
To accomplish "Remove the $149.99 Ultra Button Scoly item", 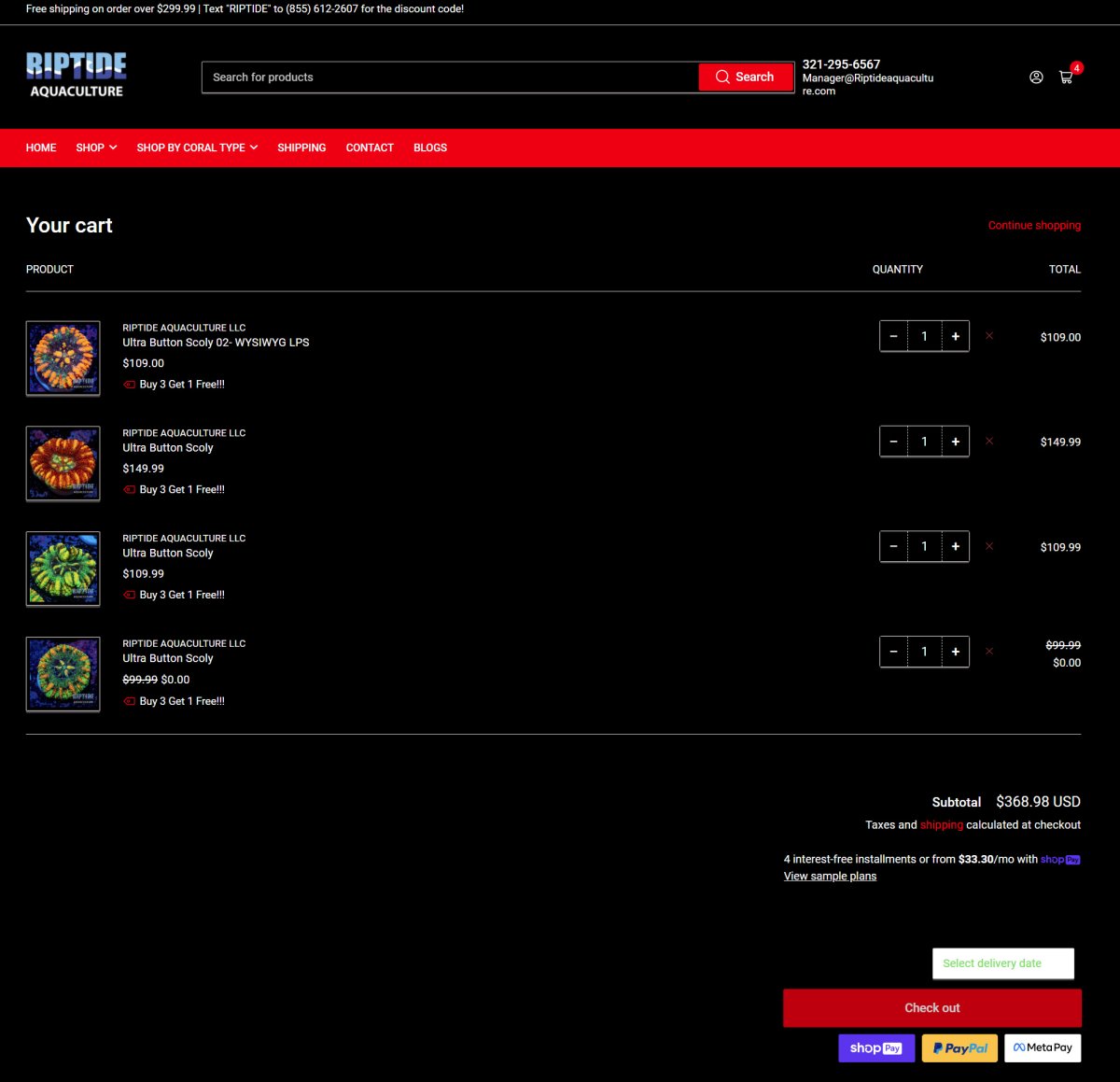I will [989, 442].
